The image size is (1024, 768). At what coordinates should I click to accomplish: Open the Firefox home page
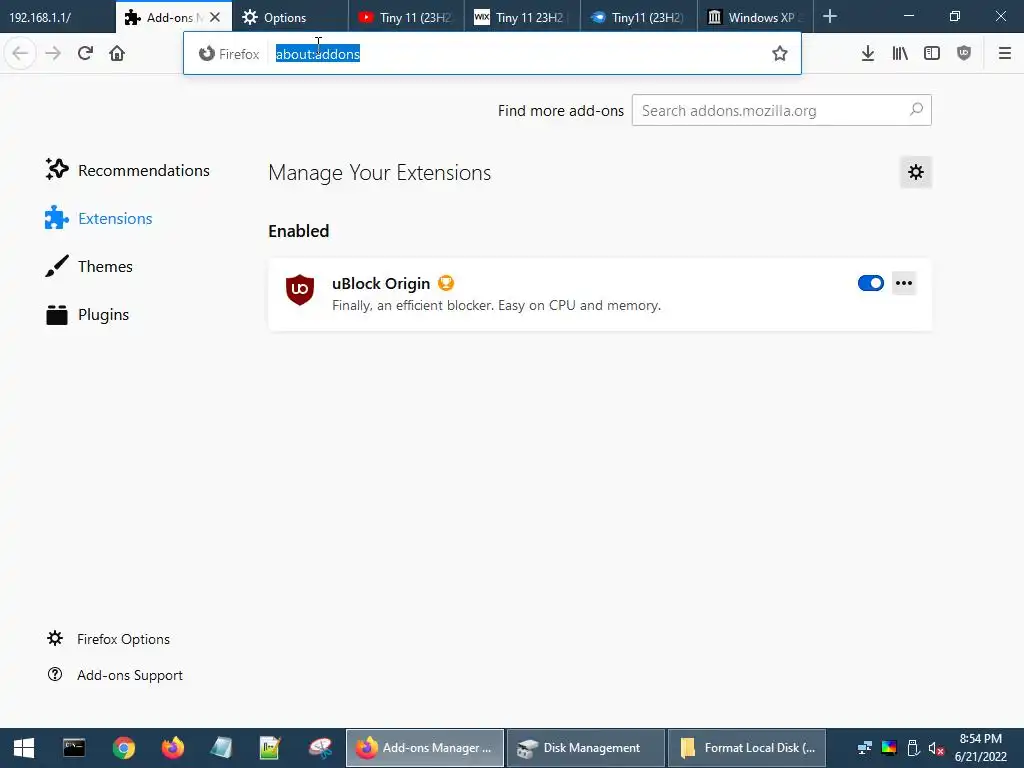117,54
